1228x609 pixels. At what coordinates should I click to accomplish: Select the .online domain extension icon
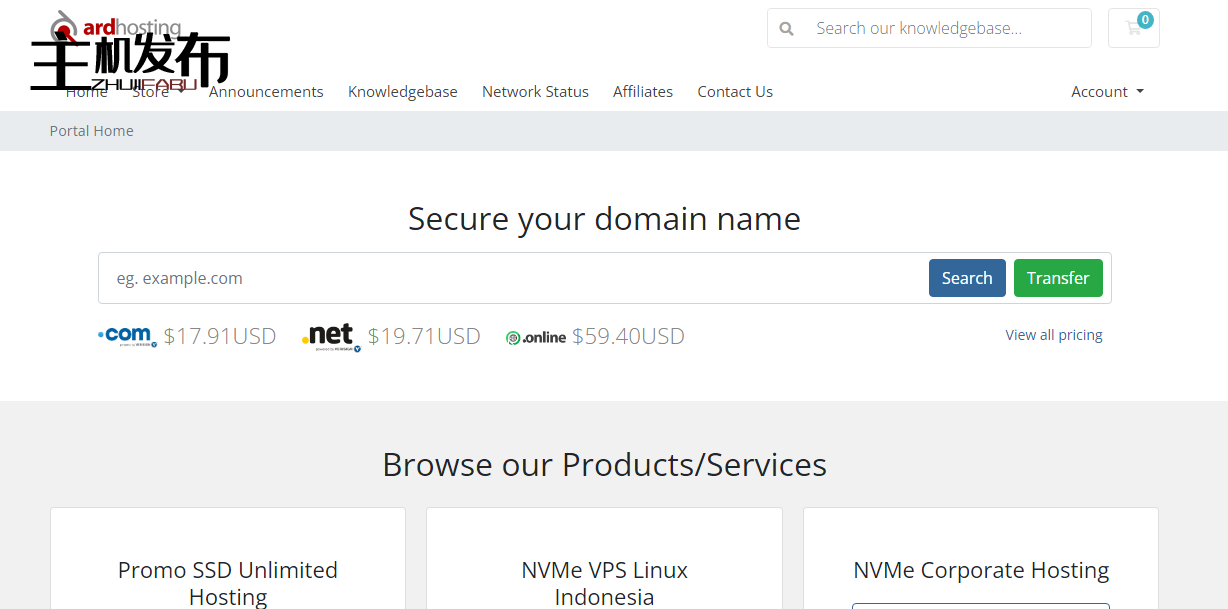pyautogui.click(x=536, y=337)
